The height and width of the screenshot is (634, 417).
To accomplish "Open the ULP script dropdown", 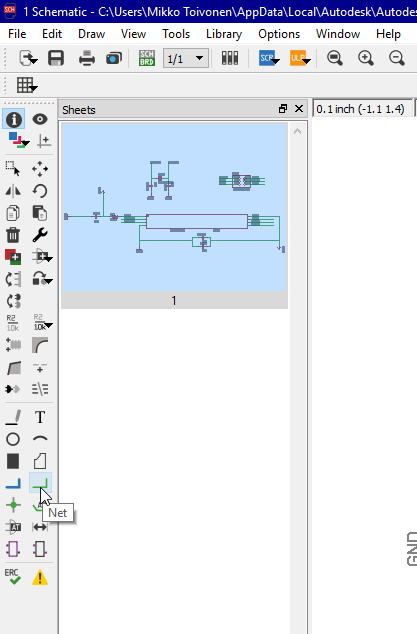I will coord(300,58).
